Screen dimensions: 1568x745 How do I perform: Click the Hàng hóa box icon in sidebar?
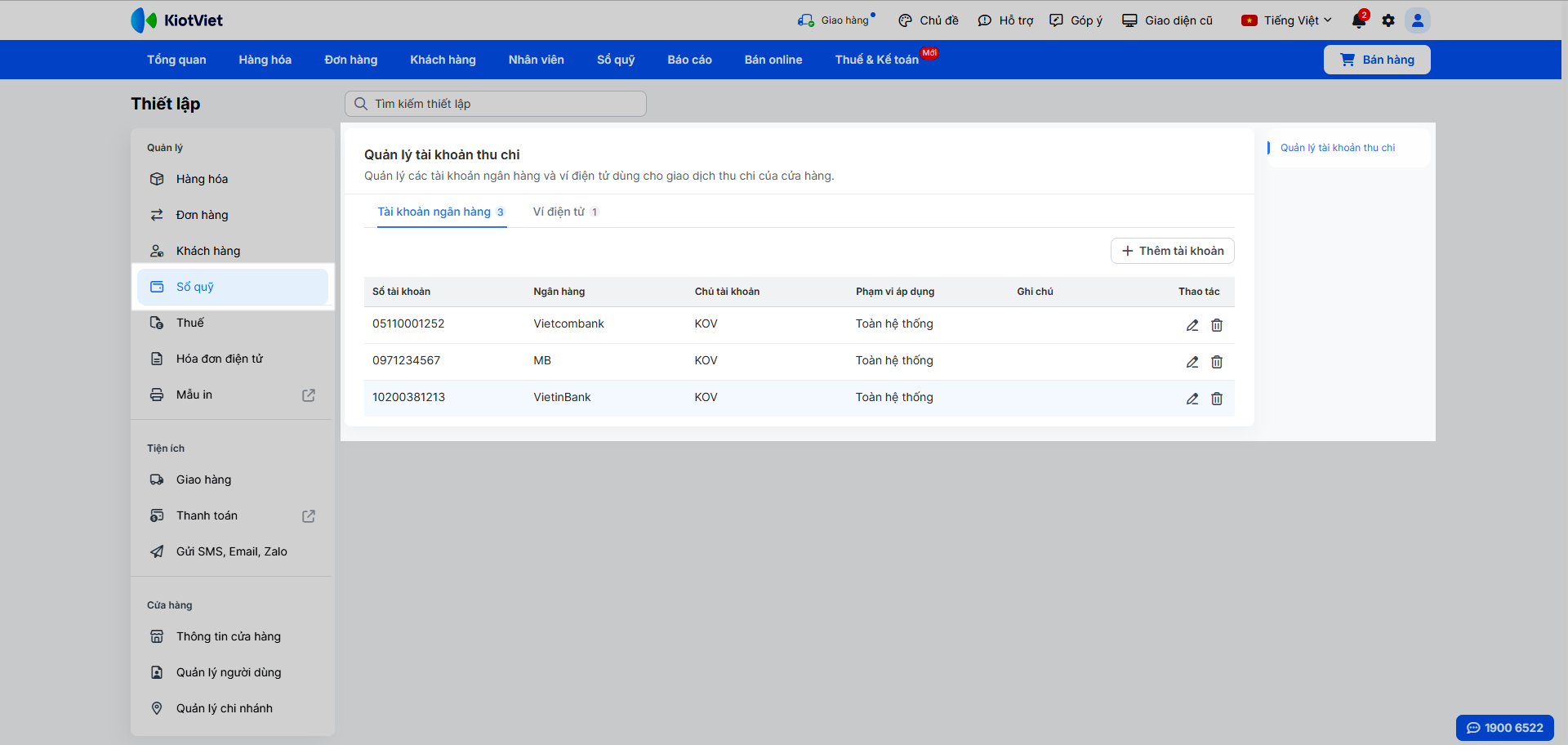click(x=157, y=179)
